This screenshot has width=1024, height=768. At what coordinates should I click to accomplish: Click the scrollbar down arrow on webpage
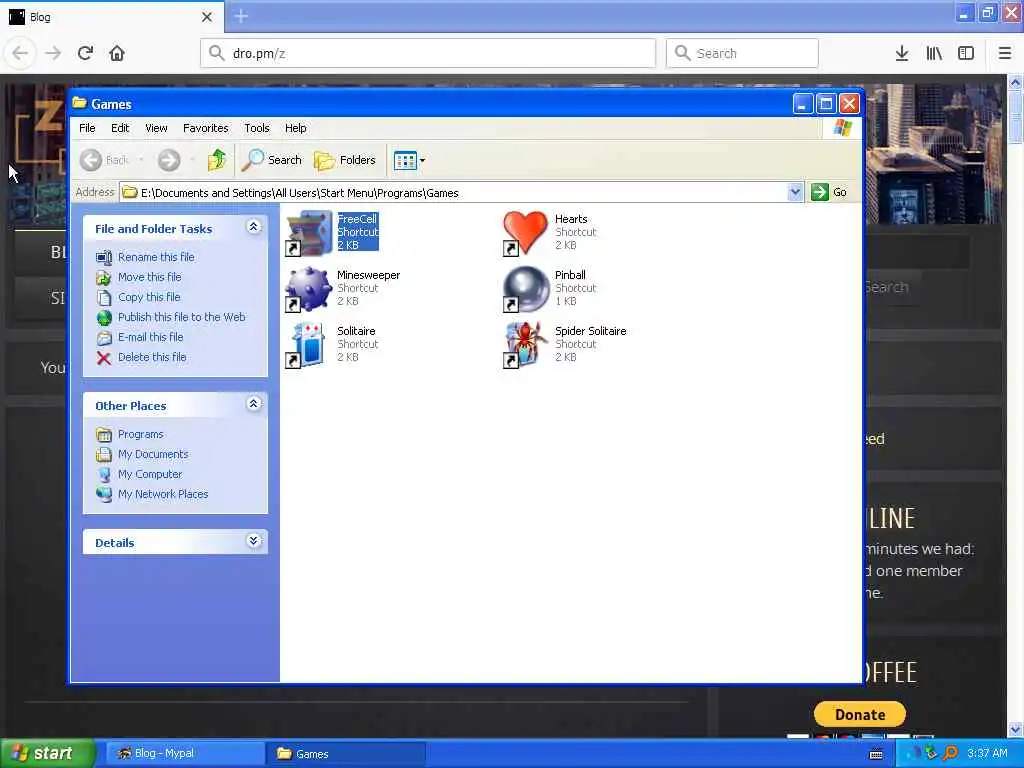pyautogui.click(x=1015, y=729)
